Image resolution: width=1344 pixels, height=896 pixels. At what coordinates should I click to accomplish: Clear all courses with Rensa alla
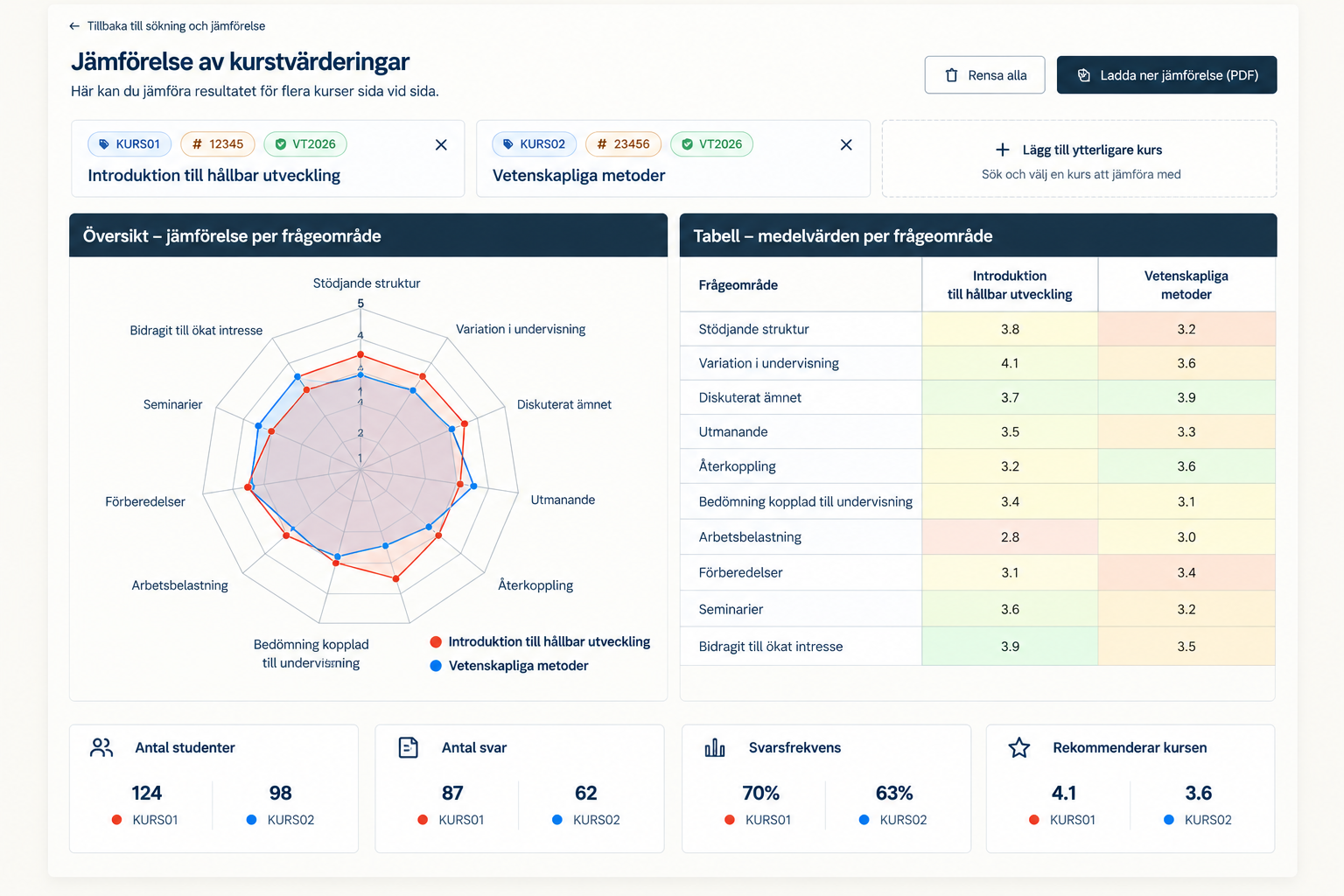point(984,75)
